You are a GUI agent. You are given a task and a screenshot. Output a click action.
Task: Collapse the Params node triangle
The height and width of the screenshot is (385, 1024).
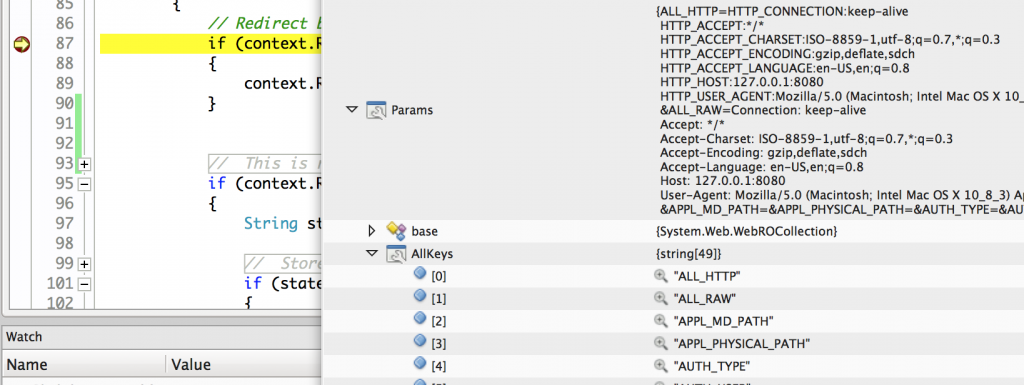coord(352,110)
